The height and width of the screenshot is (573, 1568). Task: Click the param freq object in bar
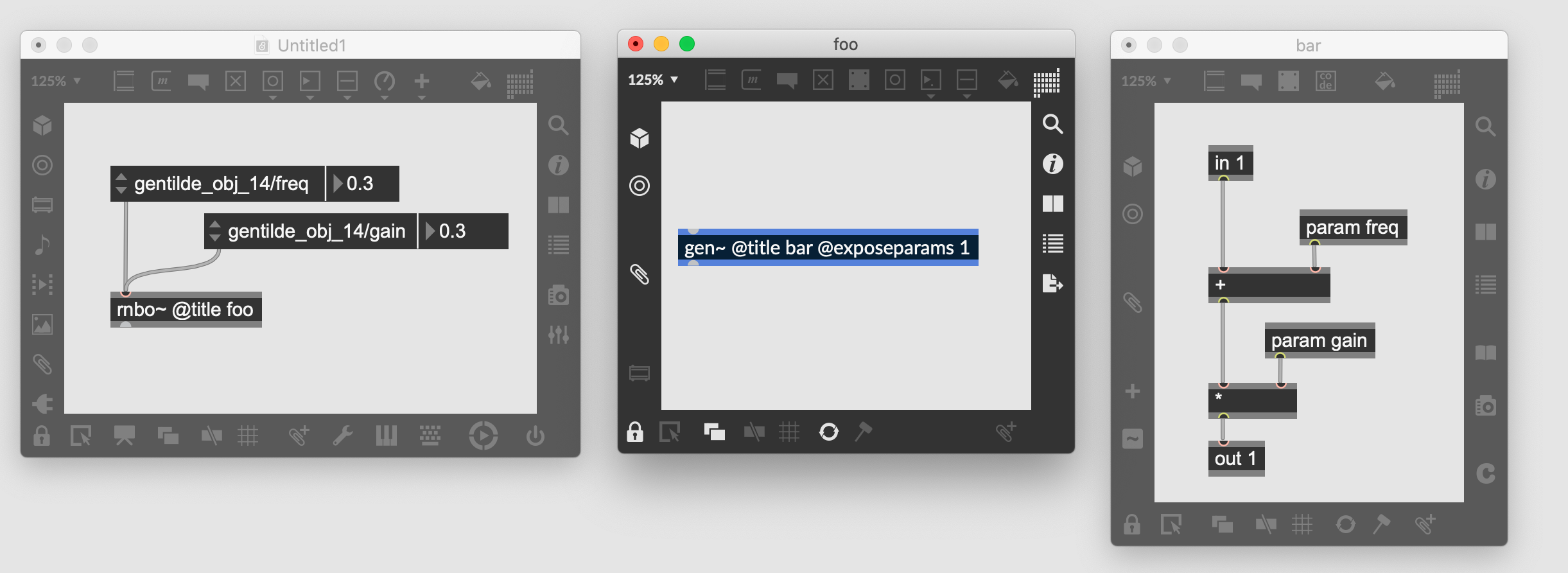pos(1352,227)
